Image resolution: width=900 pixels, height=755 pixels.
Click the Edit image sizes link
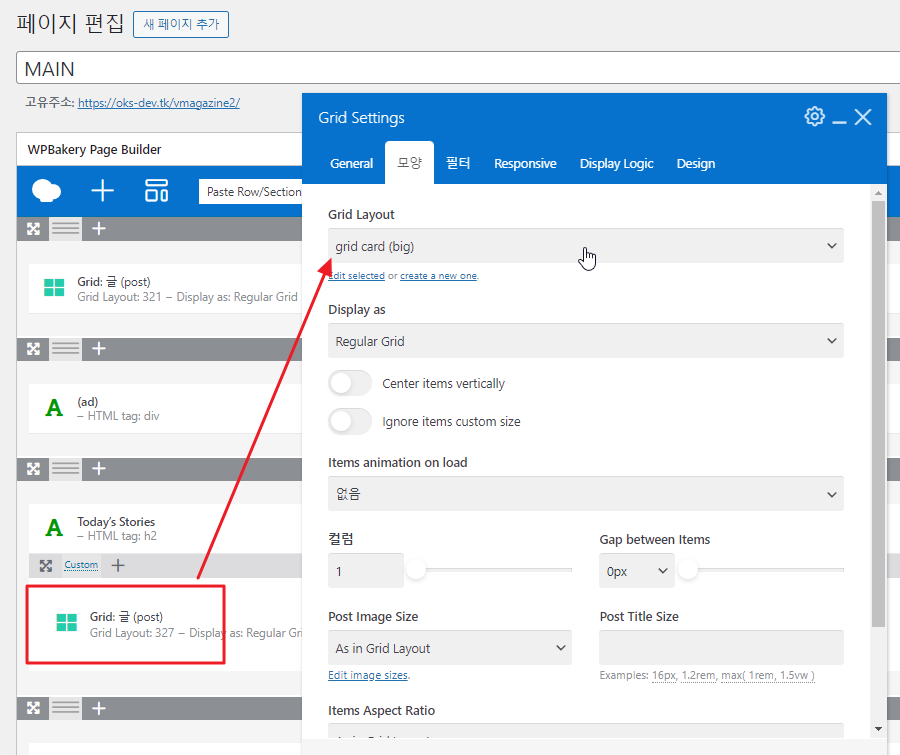368,675
